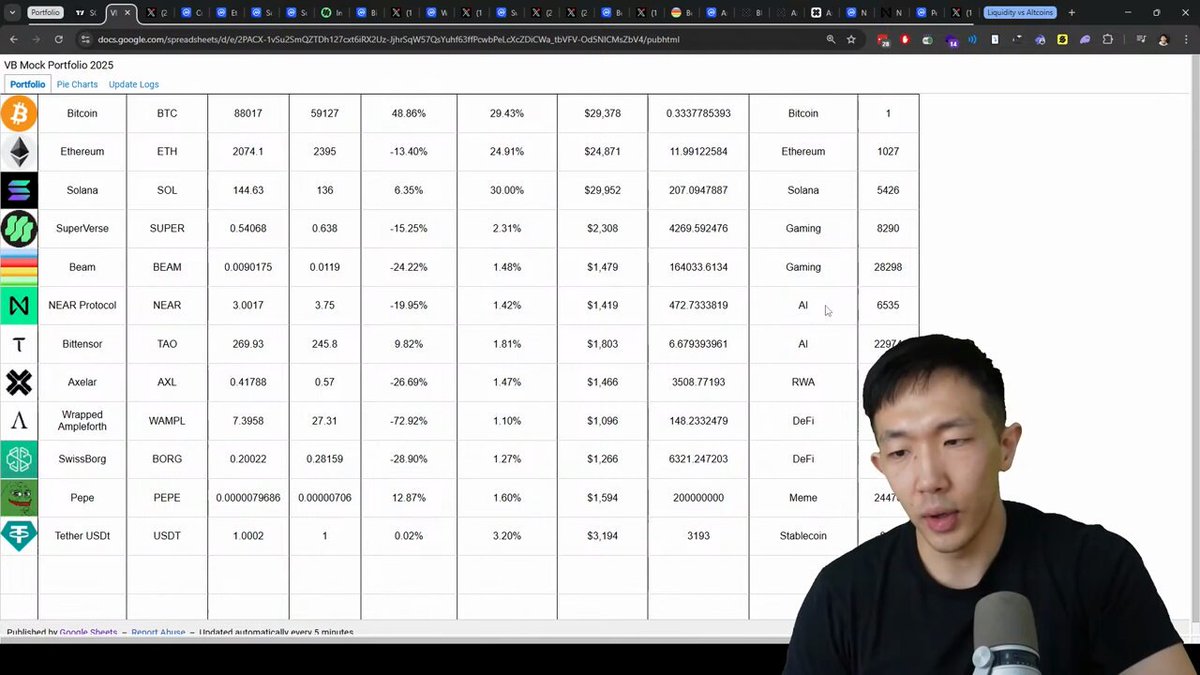The image size is (1200, 675).
Task: Click the Report Abuse link
Action: coord(158,632)
